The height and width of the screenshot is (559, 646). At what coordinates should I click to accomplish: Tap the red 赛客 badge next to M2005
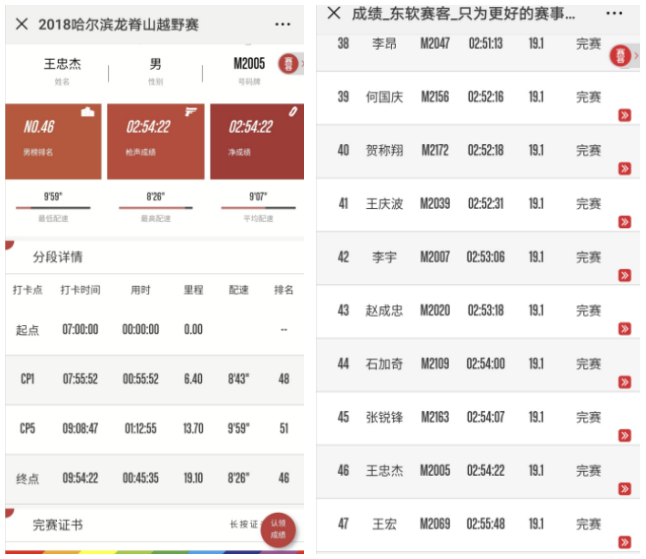289,64
